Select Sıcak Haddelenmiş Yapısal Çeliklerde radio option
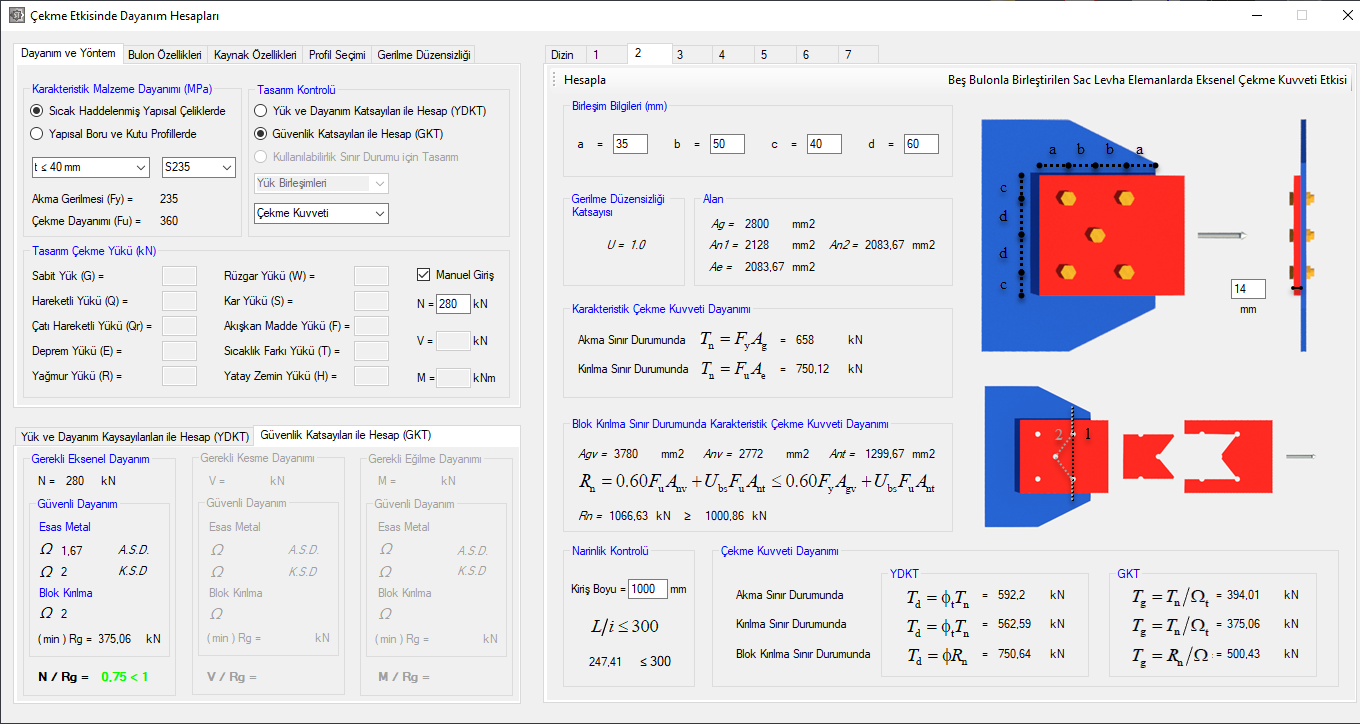The width and height of the screenshot is (1360, 724). pyautogui.click(x=128, y=111)
